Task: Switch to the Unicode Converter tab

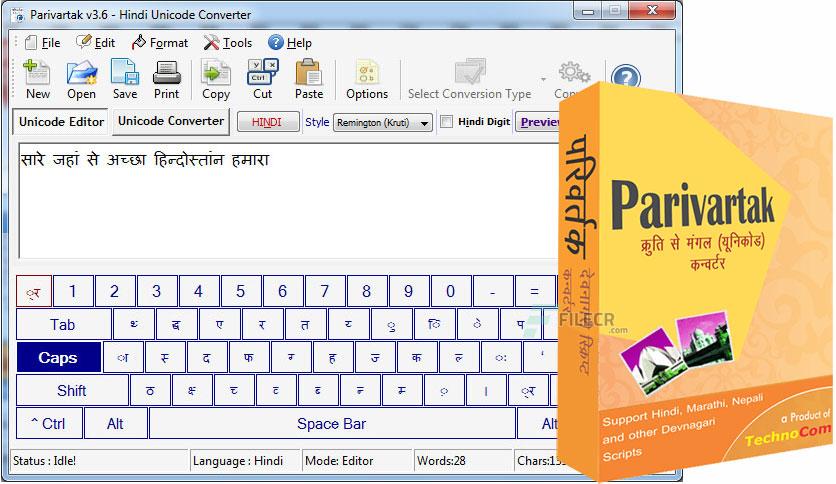Action: pyautogui.click(x=171, y=121)
